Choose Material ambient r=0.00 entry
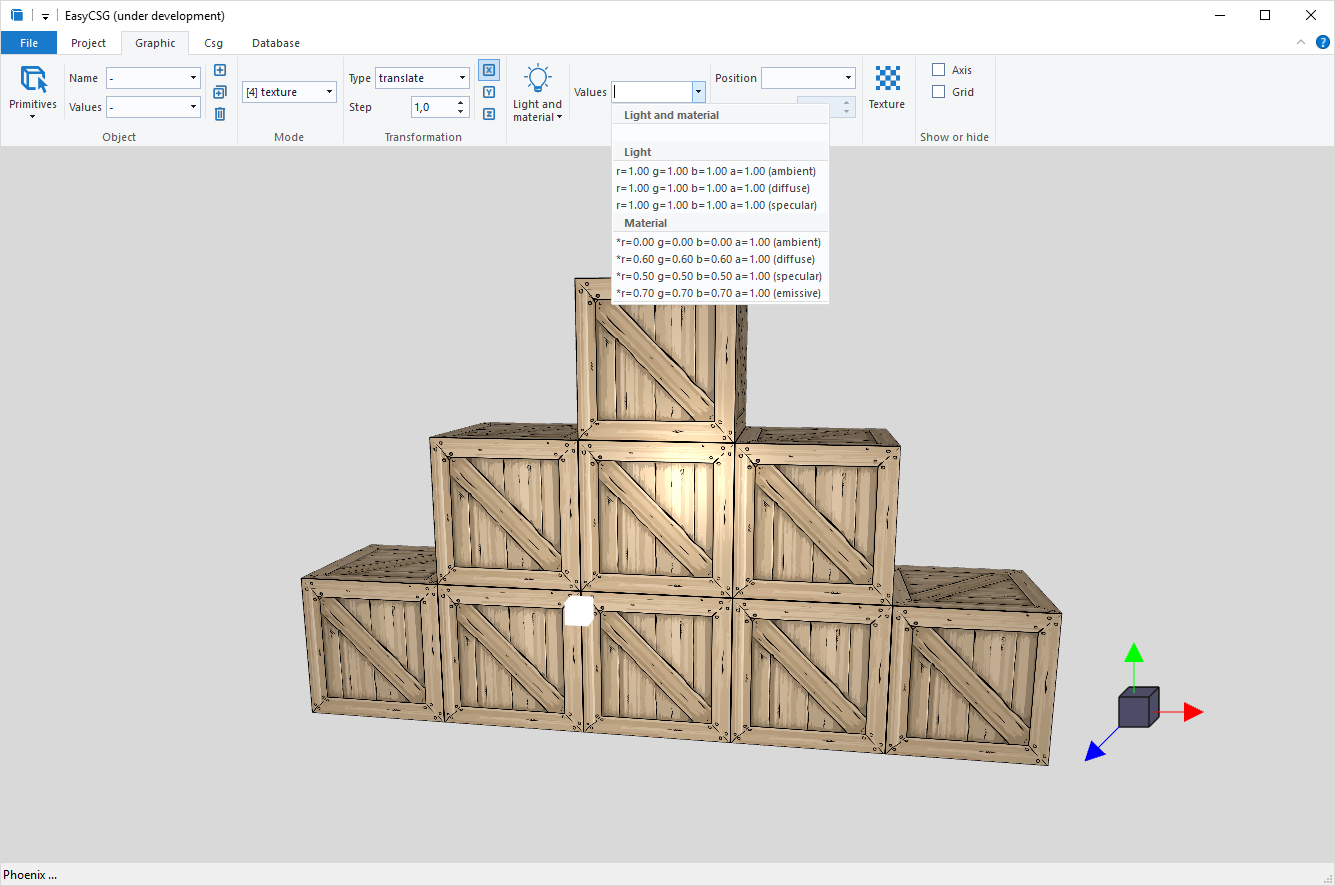The width and height of the screenshot is (1335, 886). (720, 242)
